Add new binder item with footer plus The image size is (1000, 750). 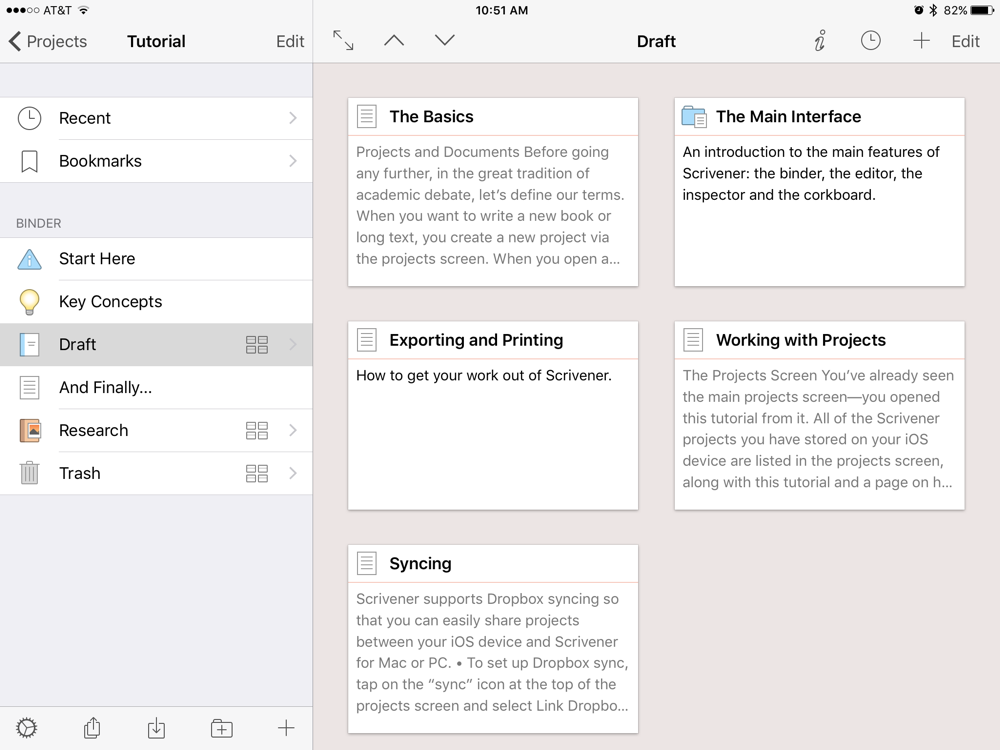tap(286, 728)
